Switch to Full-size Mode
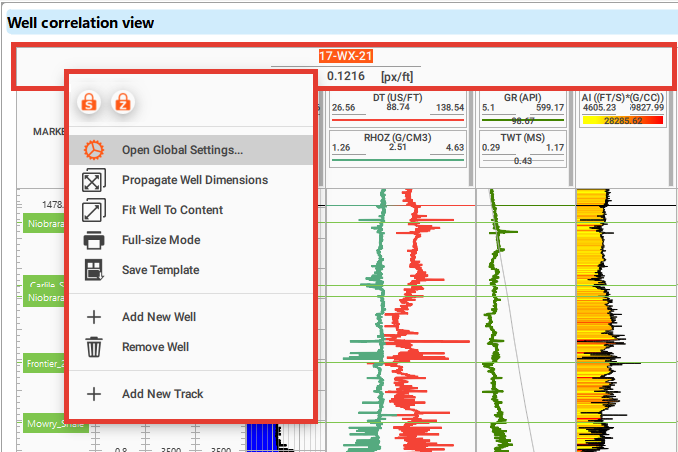Viewport: 678px width, 452px height. (191, 240)
